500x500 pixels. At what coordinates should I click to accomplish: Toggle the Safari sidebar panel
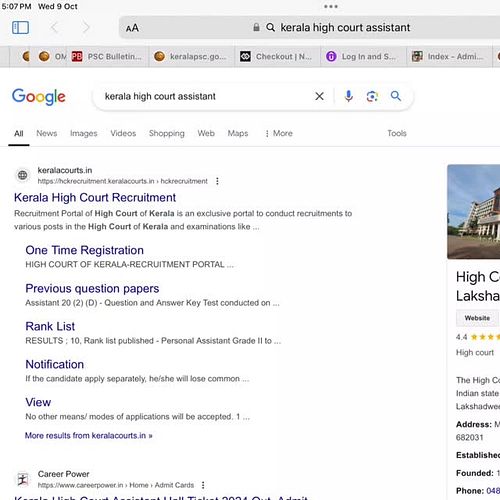coord(20,28)
